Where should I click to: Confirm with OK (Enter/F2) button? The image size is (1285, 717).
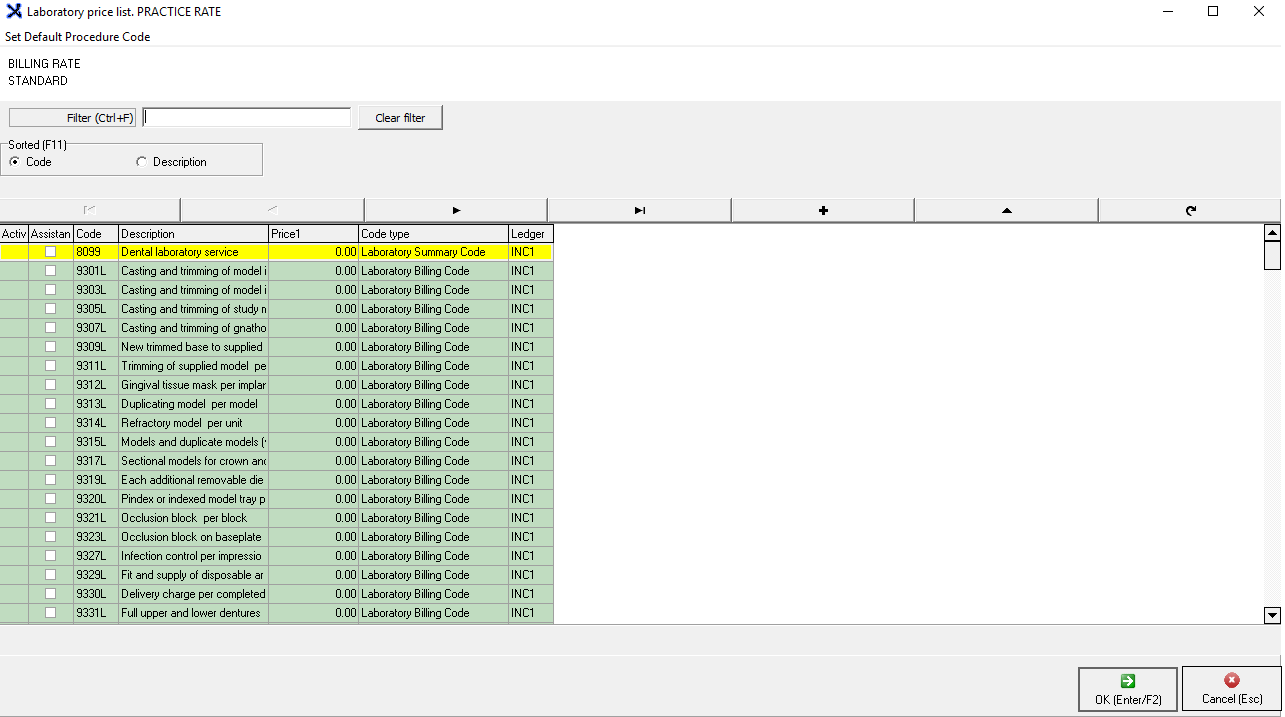tap(1127, 689)
